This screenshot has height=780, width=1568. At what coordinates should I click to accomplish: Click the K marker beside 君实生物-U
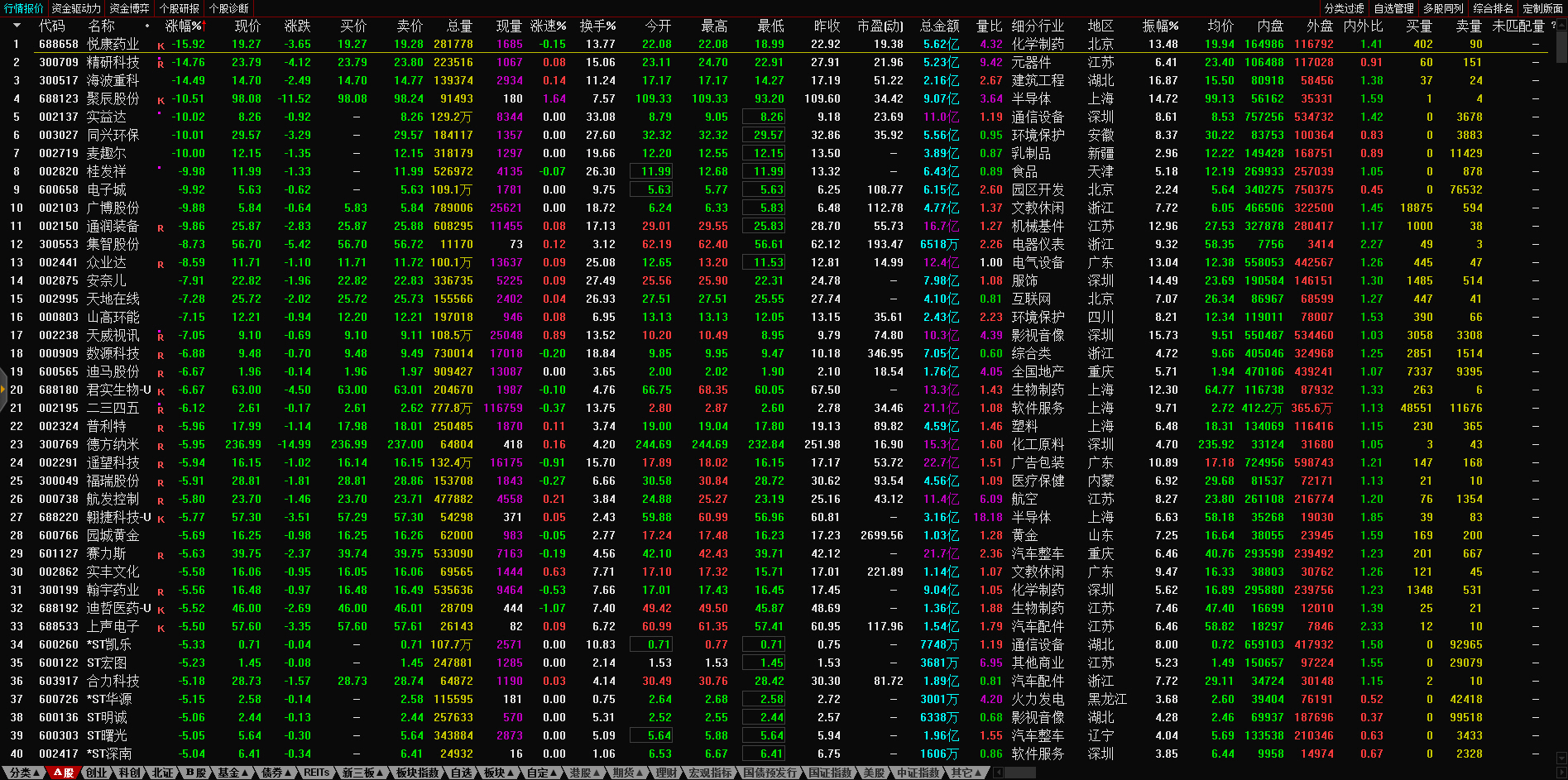161,391
